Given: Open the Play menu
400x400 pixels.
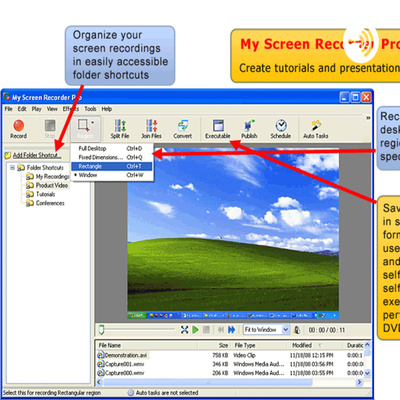Looking at the screenshot, I should click(37, 109).
